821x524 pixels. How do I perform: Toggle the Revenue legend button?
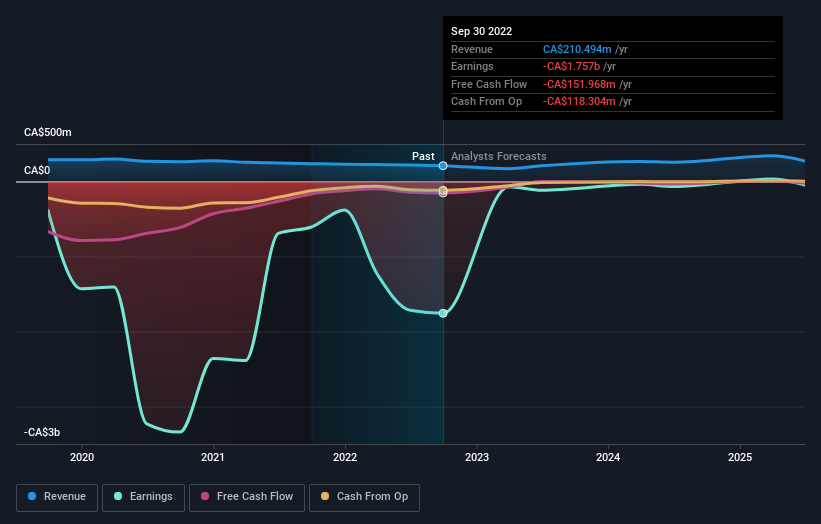click(x=57, y=497)
